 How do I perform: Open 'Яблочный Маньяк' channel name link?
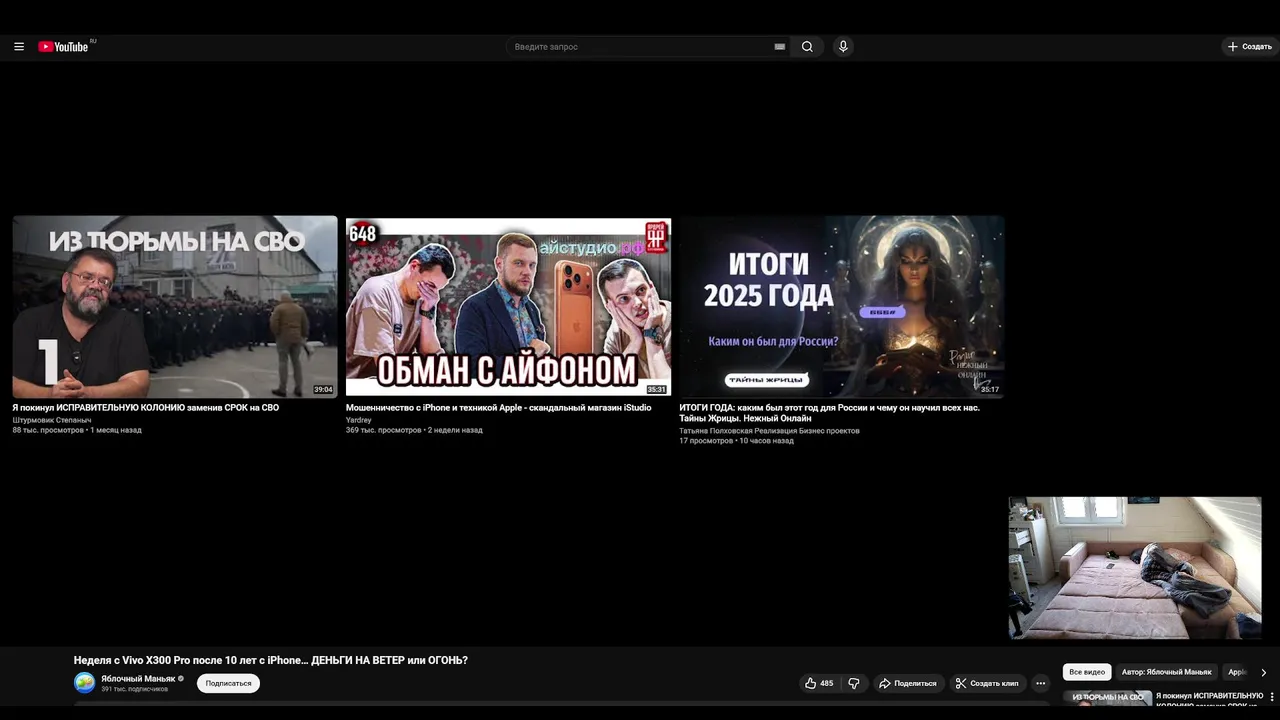[138, 678]
